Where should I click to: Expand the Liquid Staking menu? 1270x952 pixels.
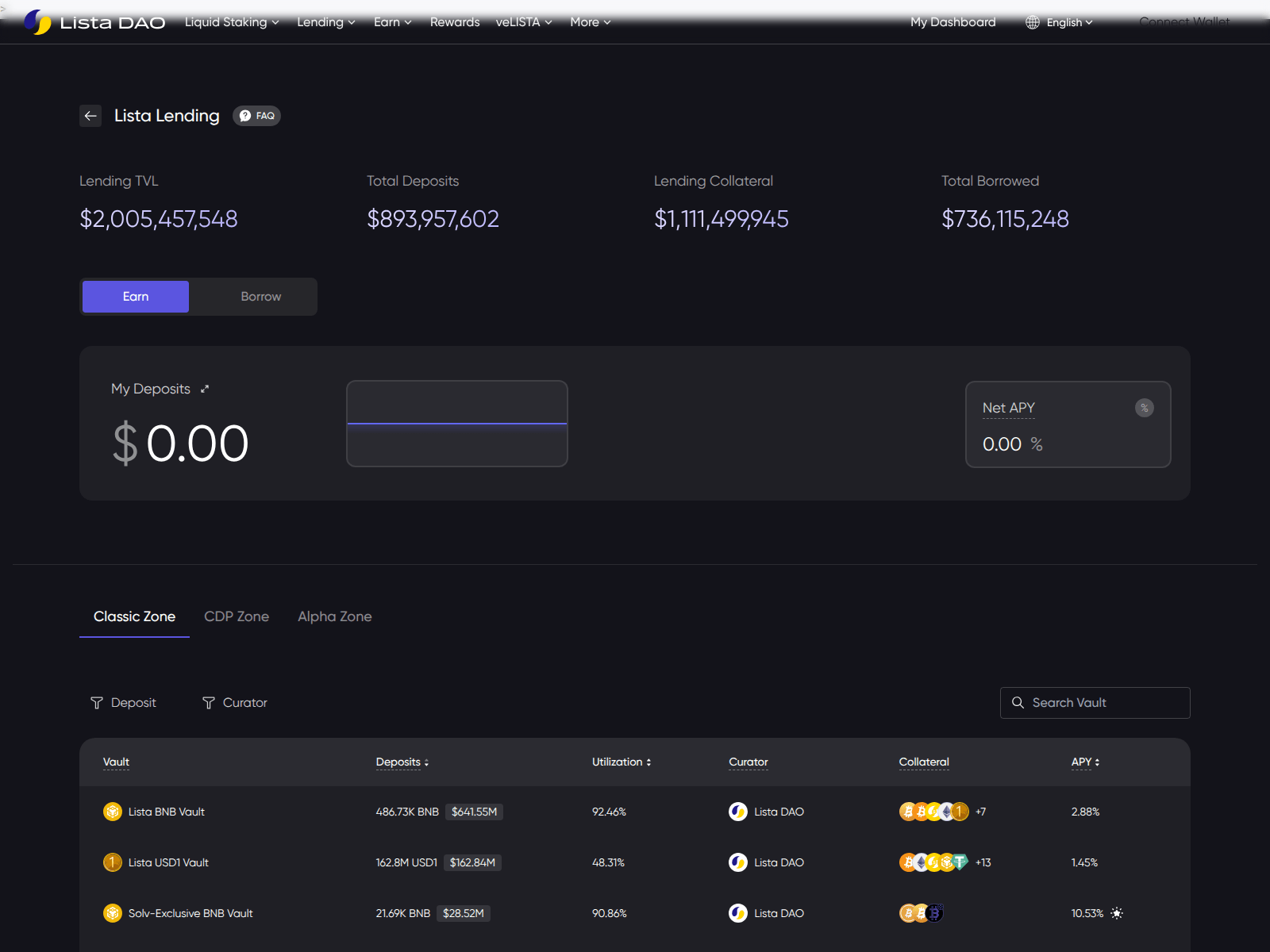(x=232, y=22)
